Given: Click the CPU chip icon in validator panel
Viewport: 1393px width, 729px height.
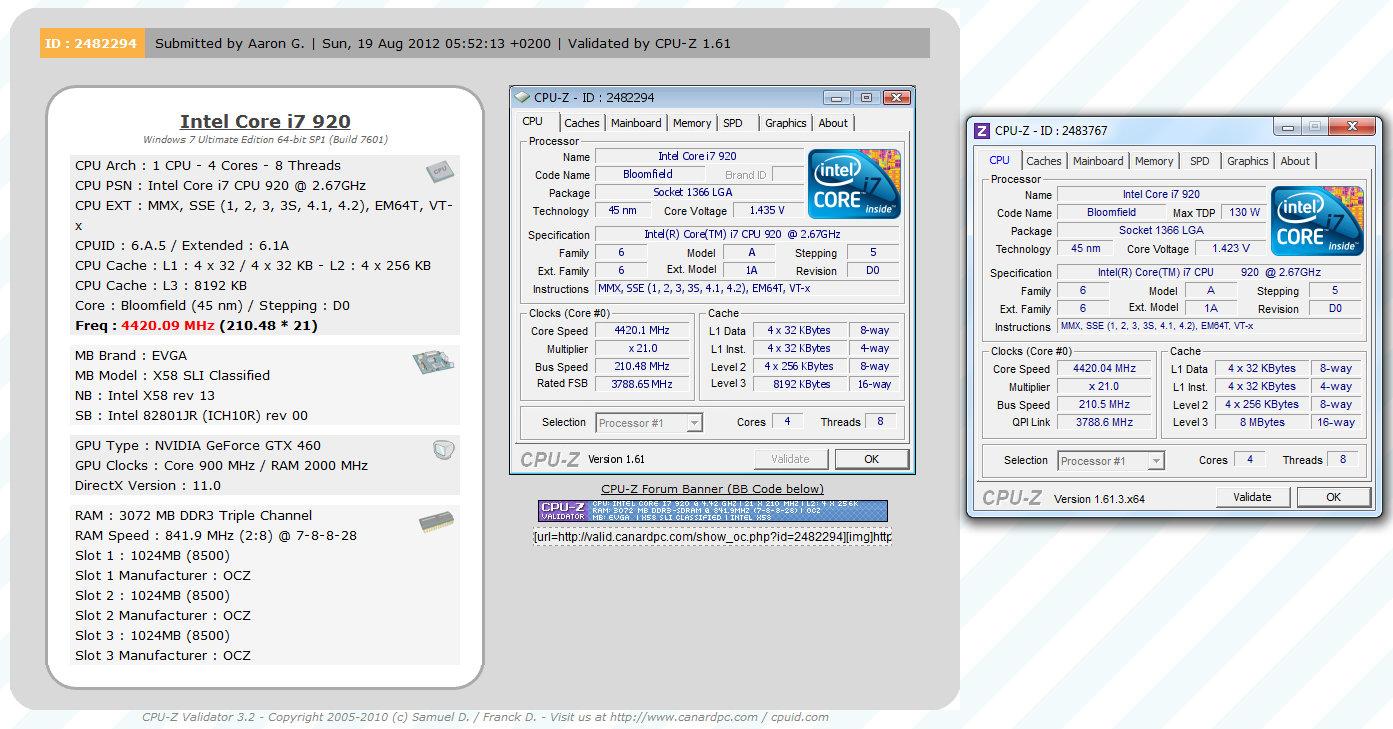Looking at the screenshot, I should coord(438,171).
